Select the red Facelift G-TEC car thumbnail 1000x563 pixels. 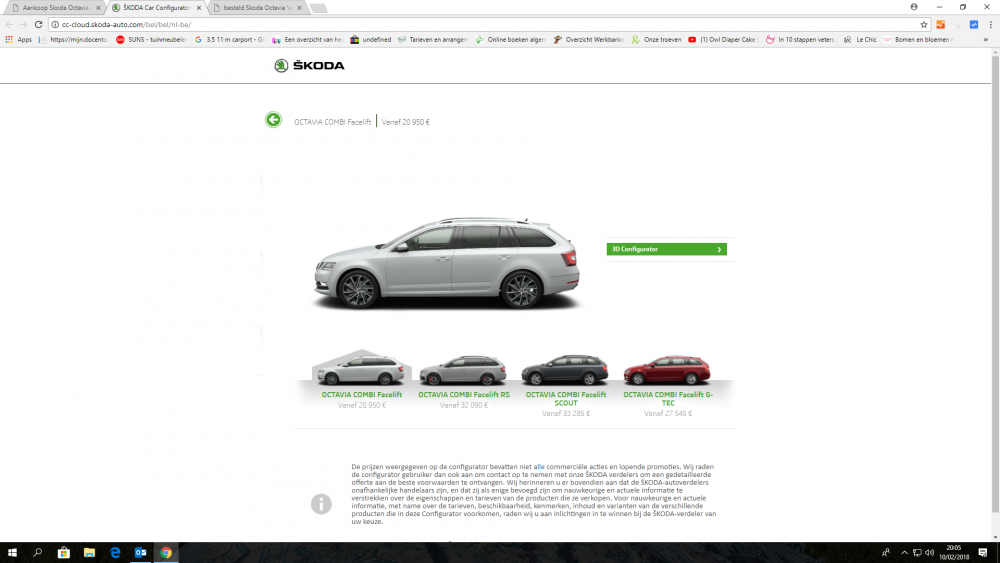coord(667,370)
